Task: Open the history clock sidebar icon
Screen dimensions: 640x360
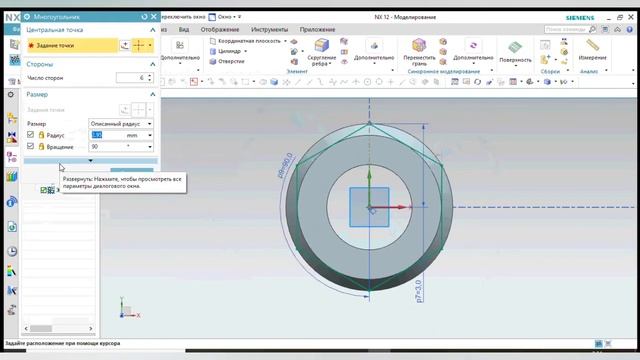Action: [x=12, y=251]
